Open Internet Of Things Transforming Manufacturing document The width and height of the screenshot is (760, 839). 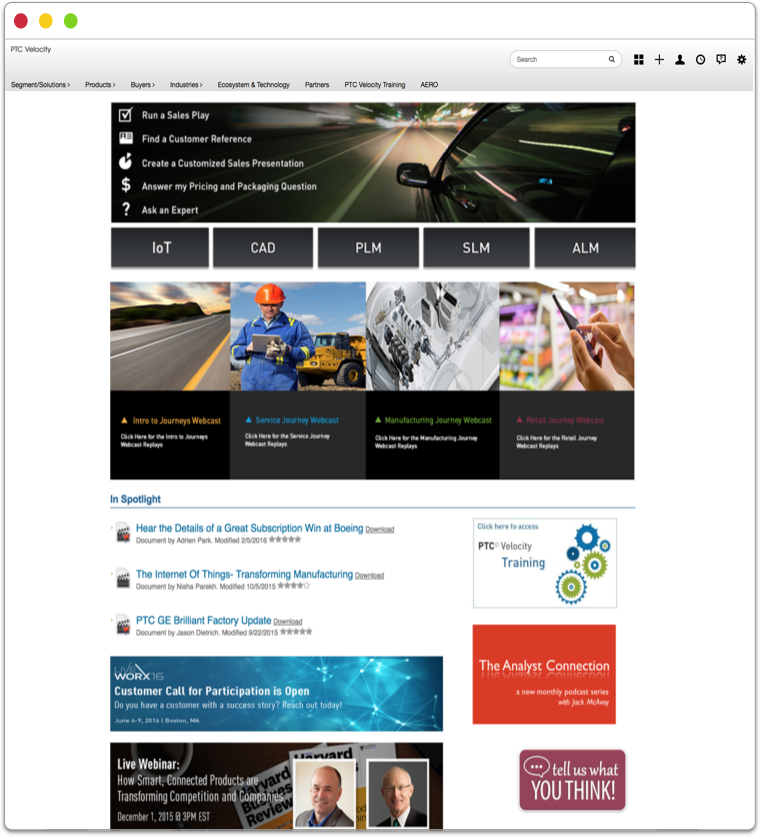(x=244, y=574)
